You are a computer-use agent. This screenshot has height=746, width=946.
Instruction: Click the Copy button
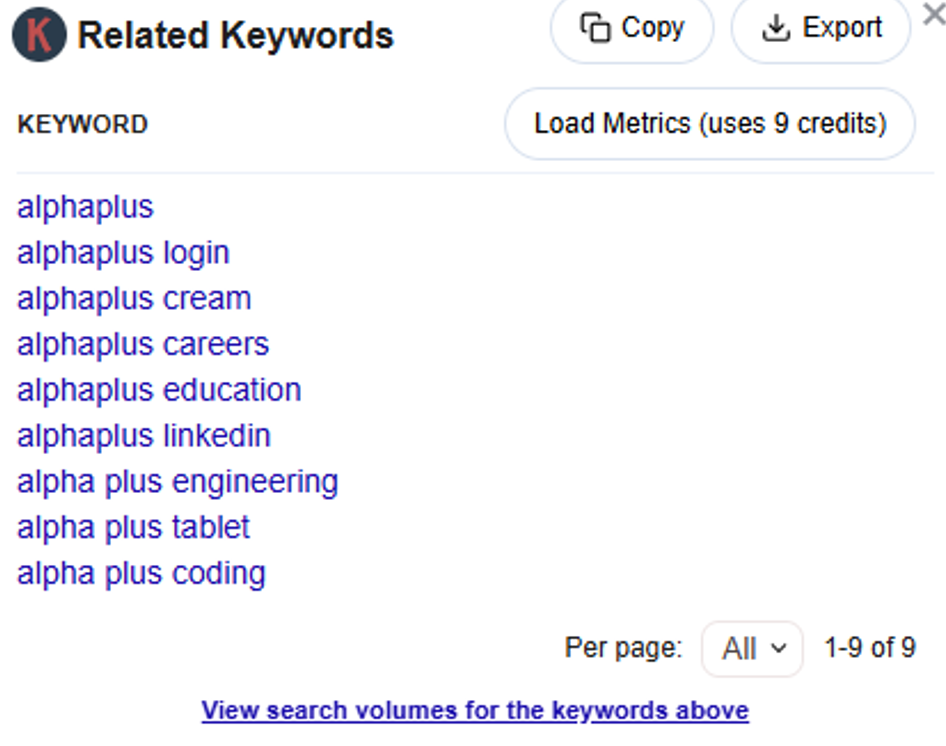(x=632, y=28)
